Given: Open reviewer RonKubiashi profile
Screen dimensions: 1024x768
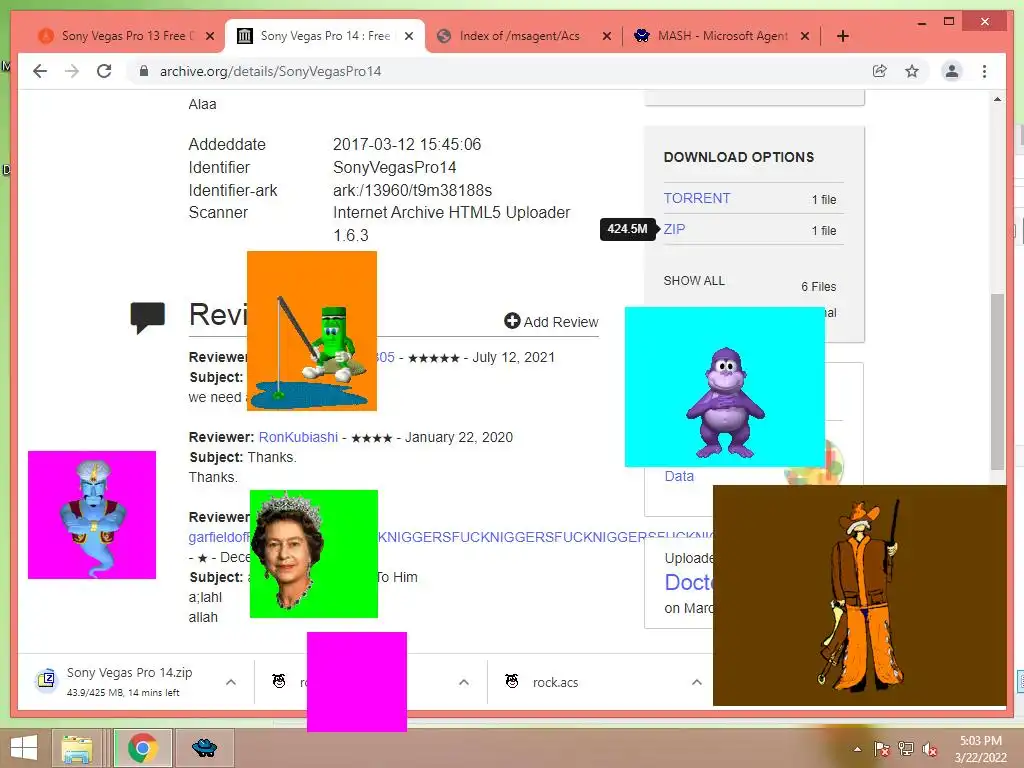Looking at the screenshot, I should point(298,437).
